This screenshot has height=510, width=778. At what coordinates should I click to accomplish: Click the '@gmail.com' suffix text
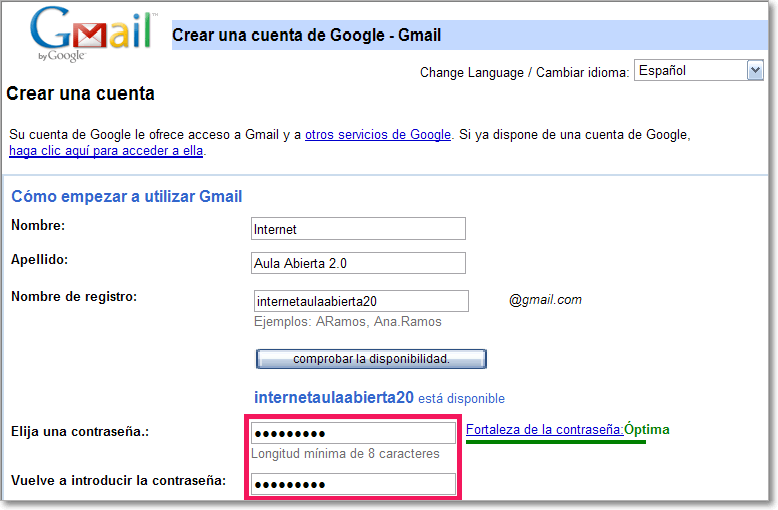pyautogui.click(x=545, y=300)
